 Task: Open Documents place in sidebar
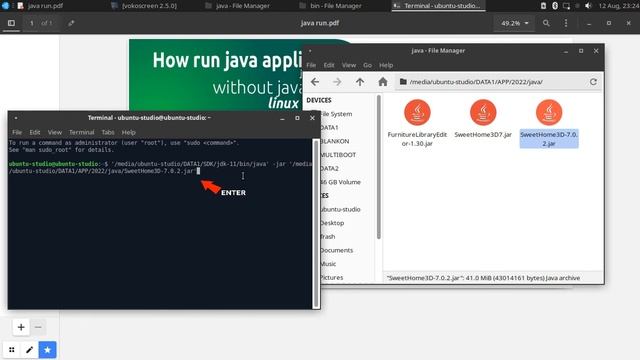click(x=336, y=250)
